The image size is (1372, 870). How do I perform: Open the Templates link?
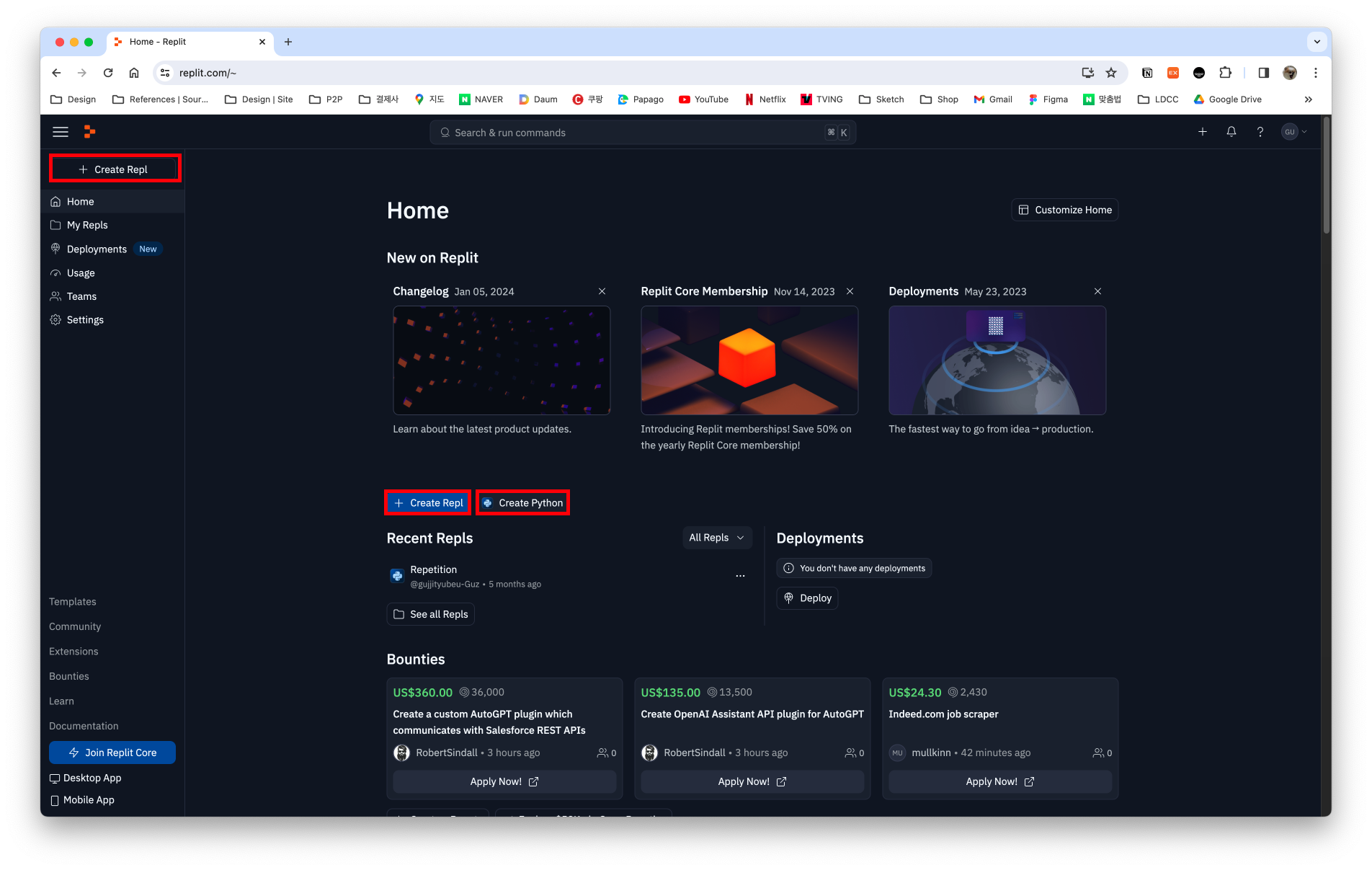tap(73, 602)
